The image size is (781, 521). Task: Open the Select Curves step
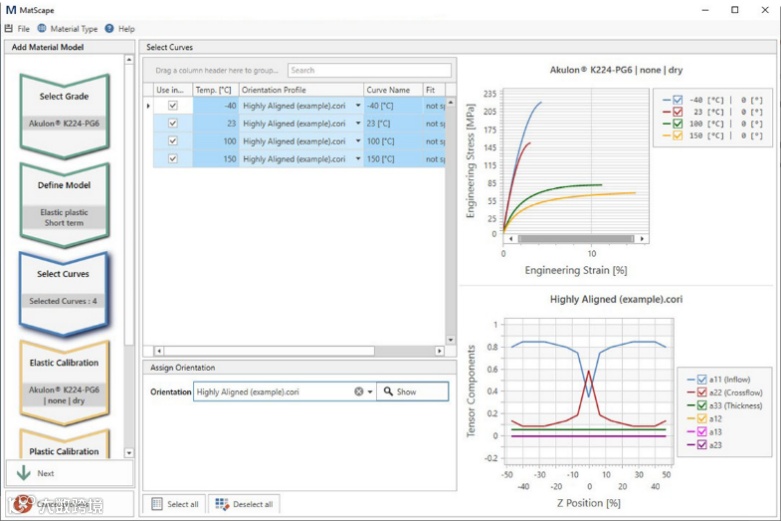coord(63,293)
